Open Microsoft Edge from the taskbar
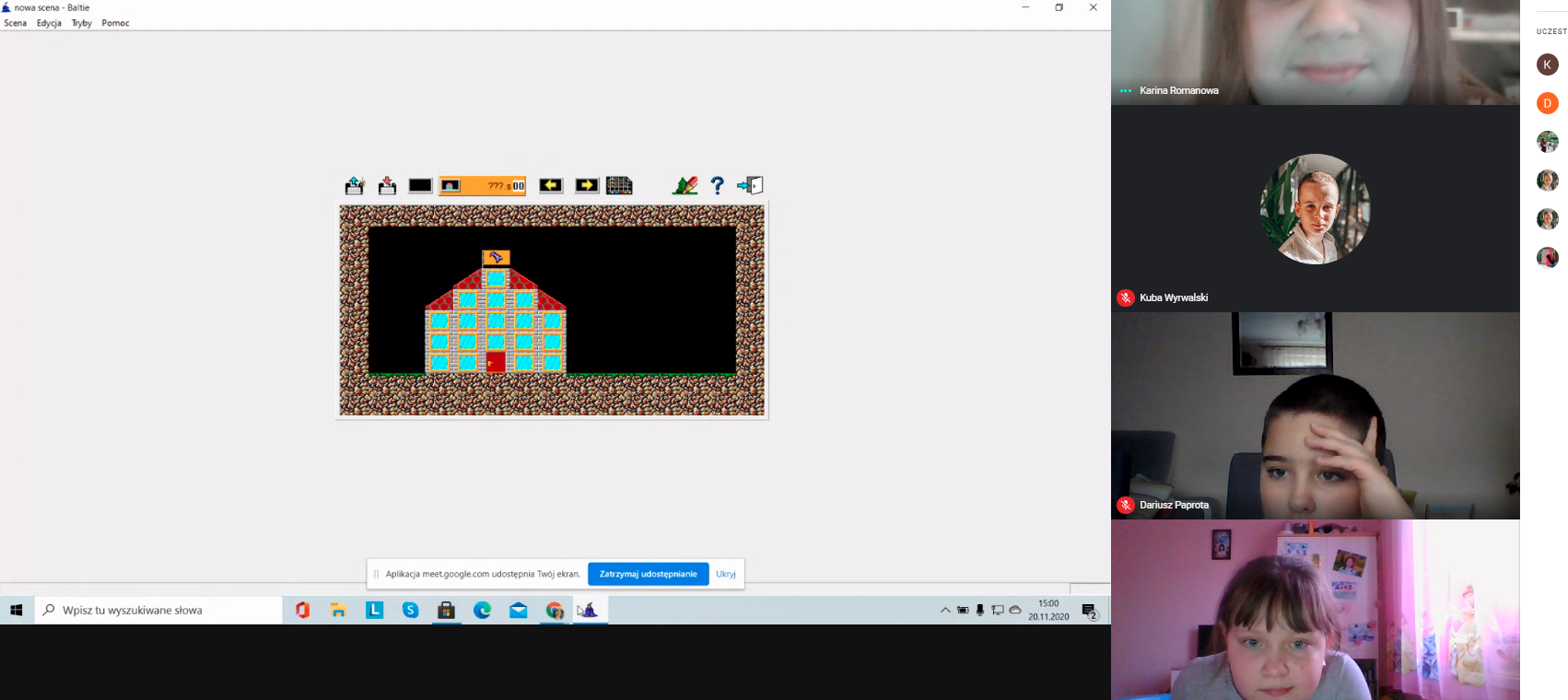1568x700 pixels. coord(483,610)
